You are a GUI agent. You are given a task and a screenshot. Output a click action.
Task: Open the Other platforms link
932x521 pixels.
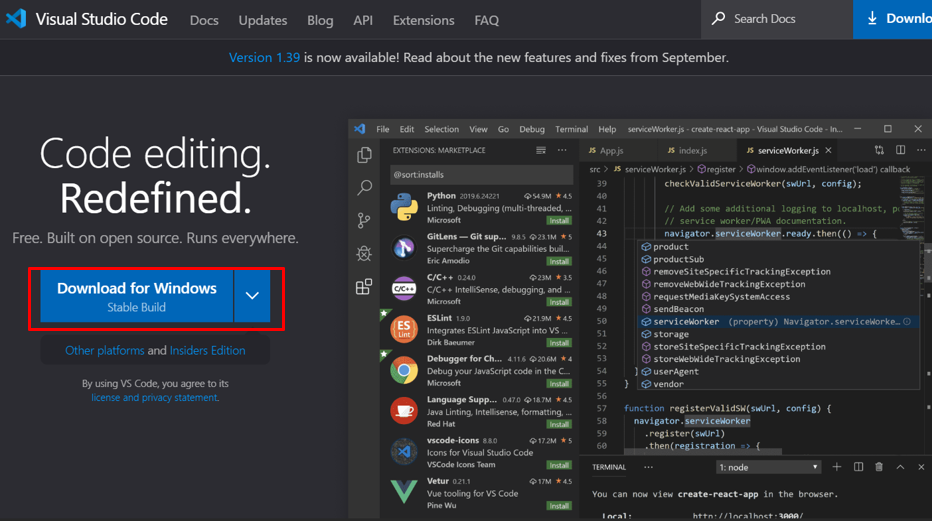[105, 351]
